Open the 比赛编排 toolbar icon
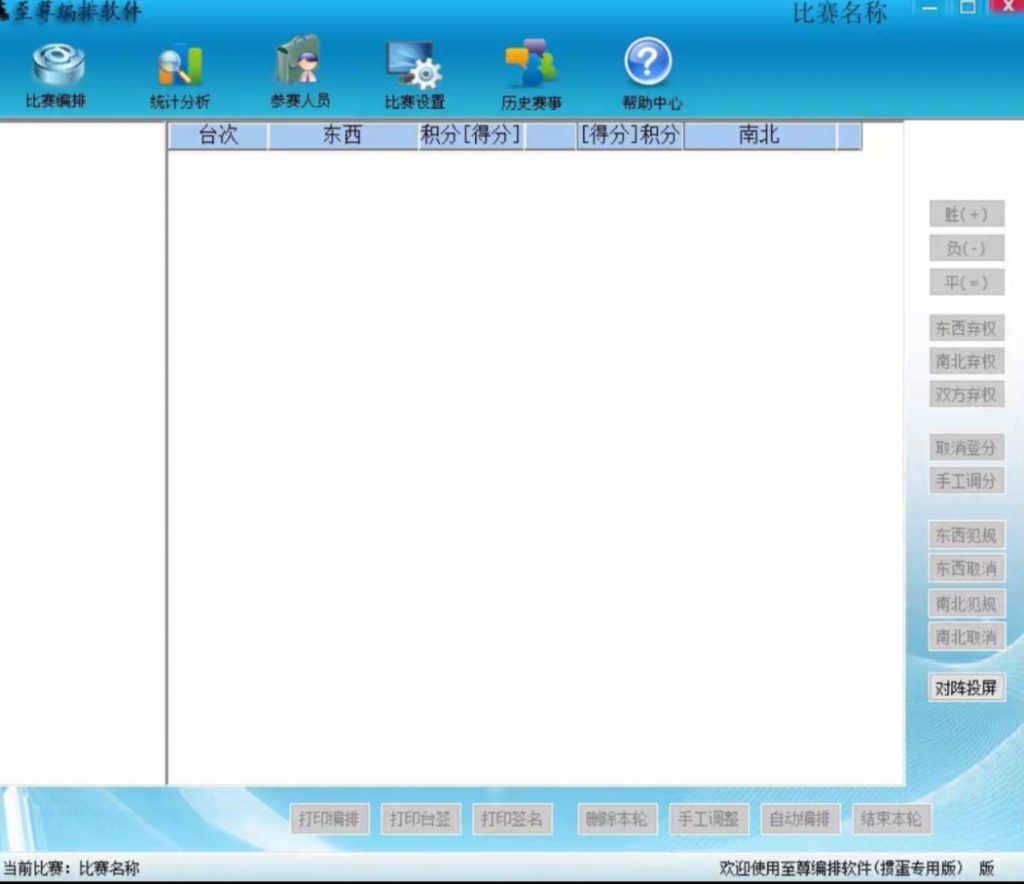This screenshot has width=1024, height=884. (57, 74)
